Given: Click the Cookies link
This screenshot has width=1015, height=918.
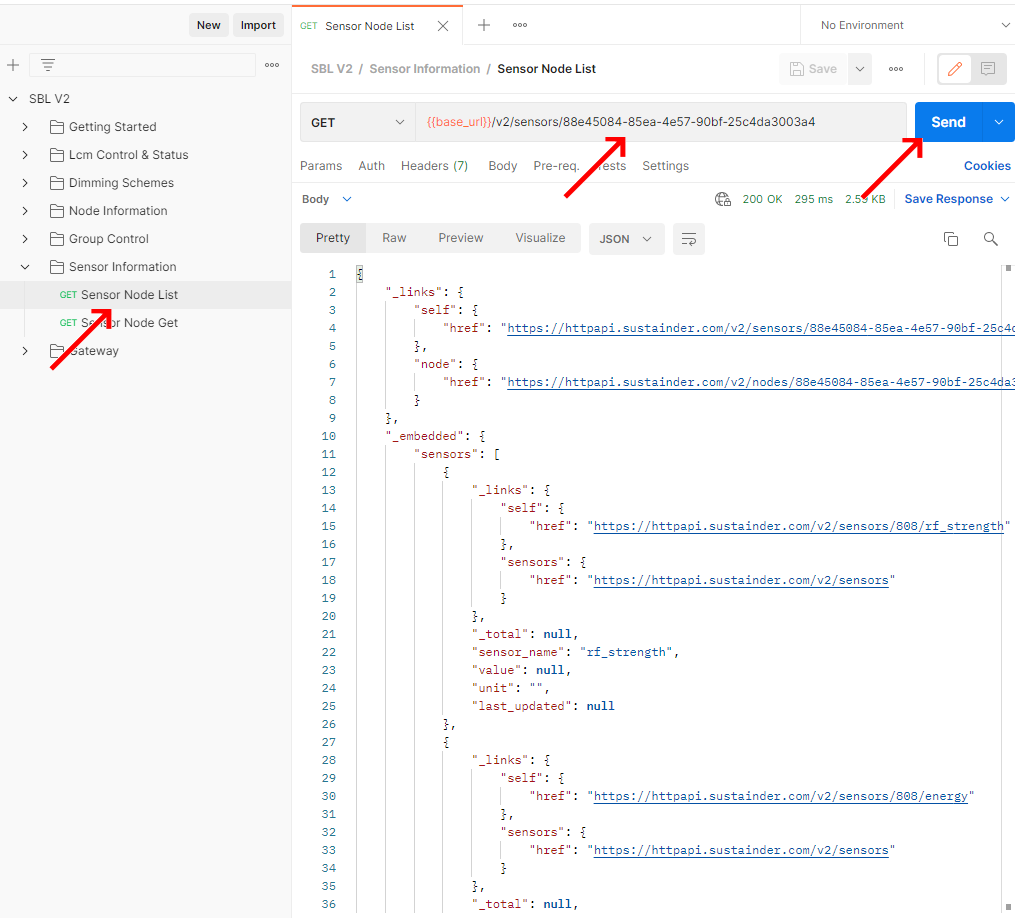Looking at the screenshot, I should tap(987, 166).
